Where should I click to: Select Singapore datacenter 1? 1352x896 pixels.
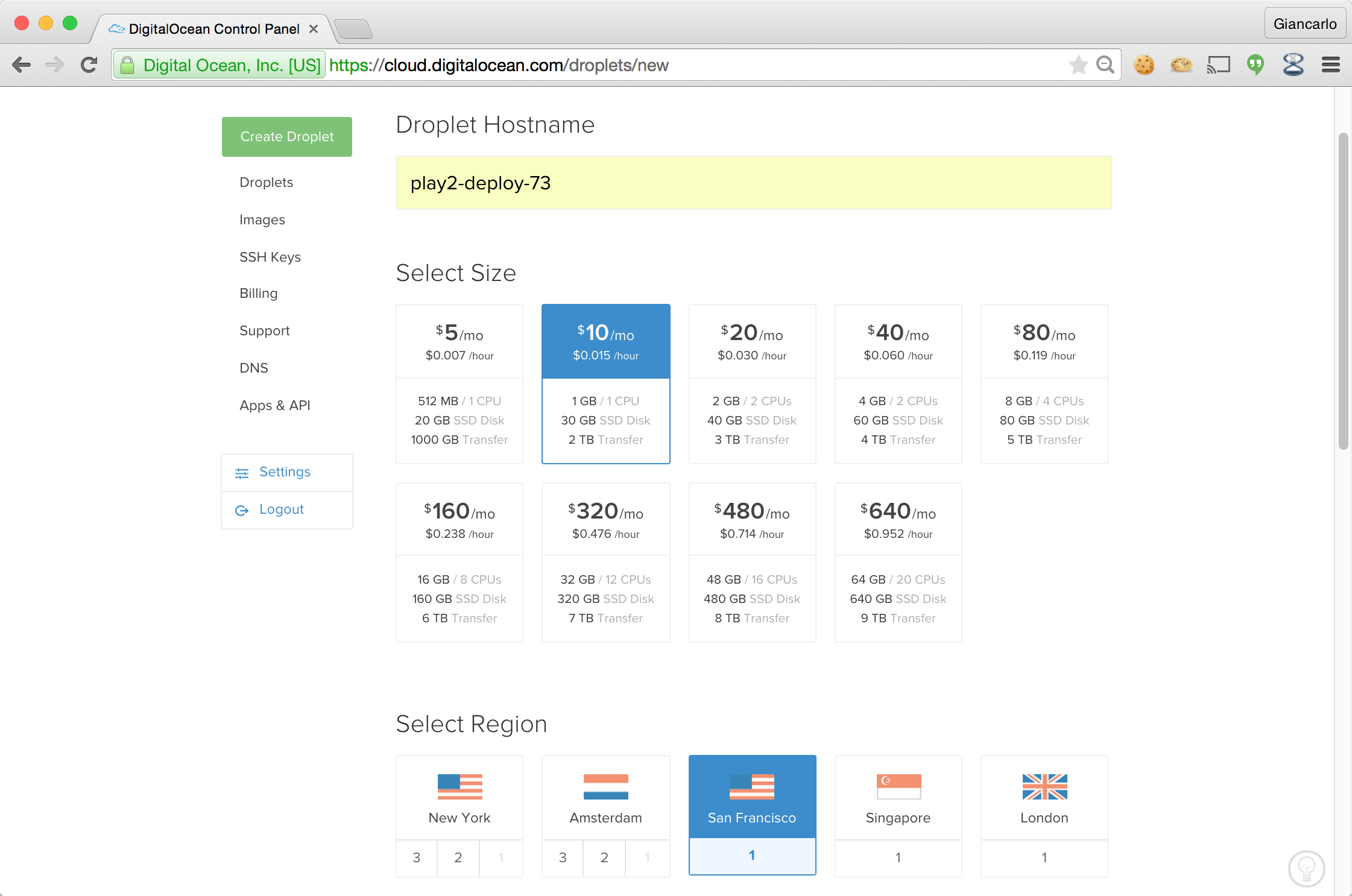point(899,858)
